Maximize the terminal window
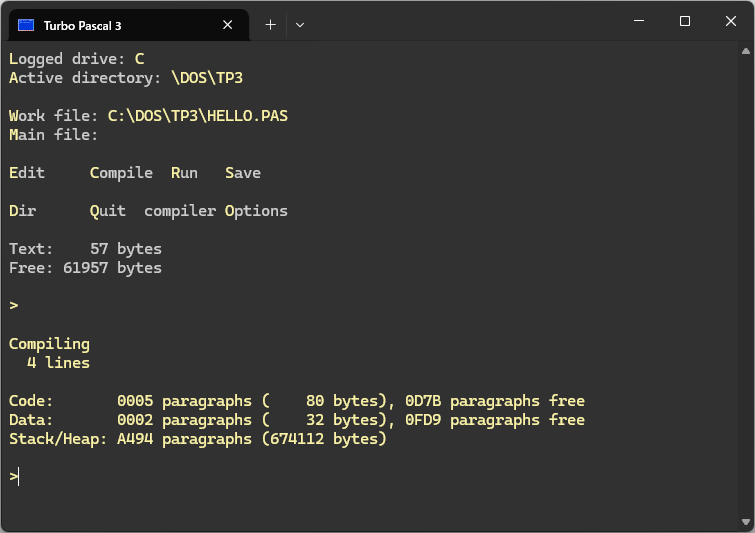Viewport: 755px width, 533px height. pyautogui.click(x=685, y=21)
